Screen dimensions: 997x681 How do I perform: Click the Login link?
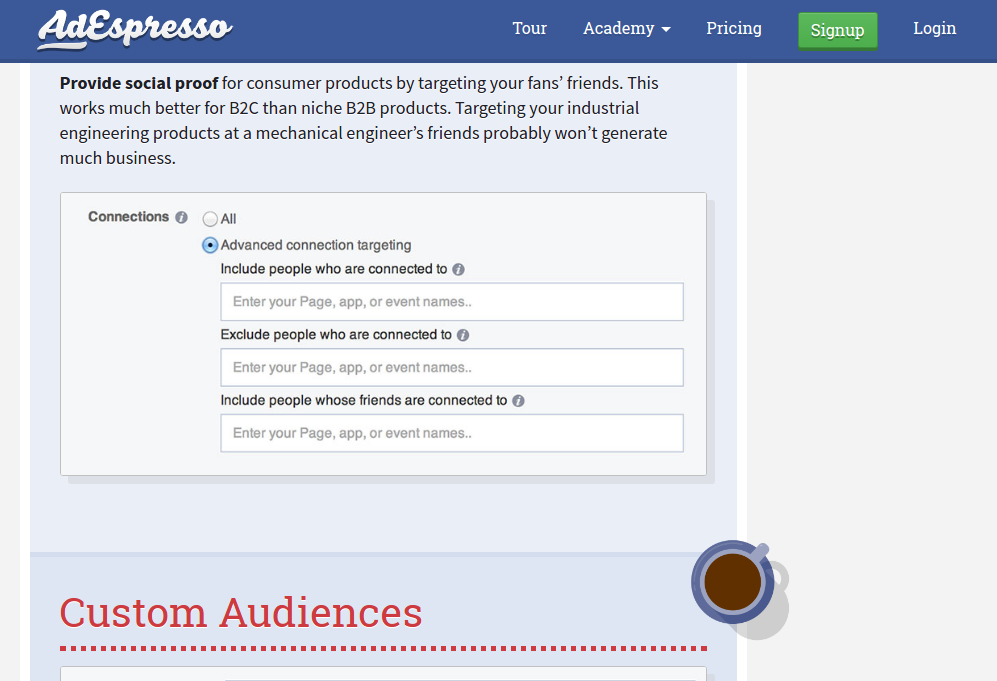tap(934, 28)
